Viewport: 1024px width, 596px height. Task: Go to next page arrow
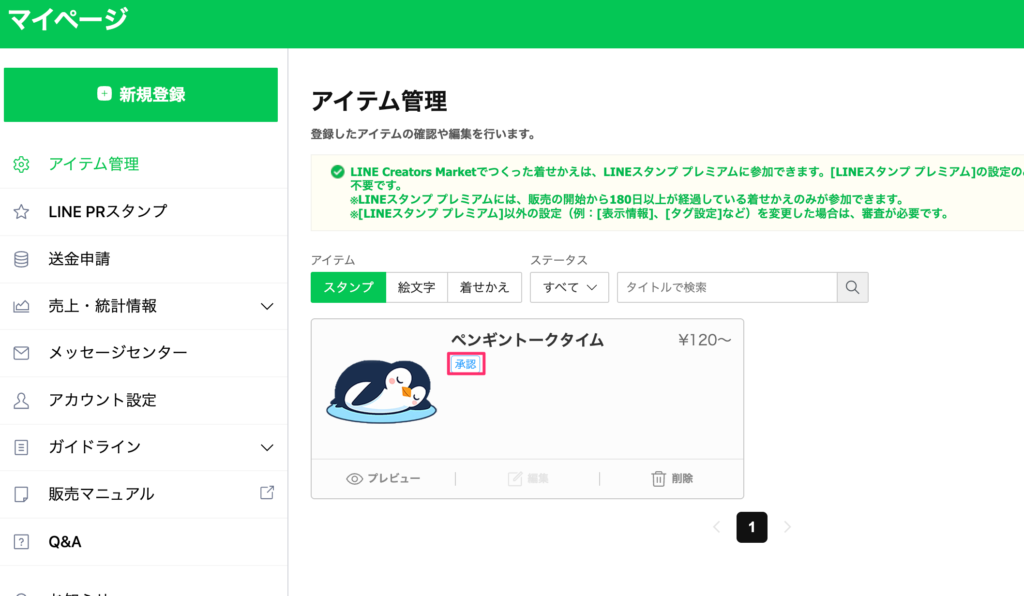click(787, 527)
